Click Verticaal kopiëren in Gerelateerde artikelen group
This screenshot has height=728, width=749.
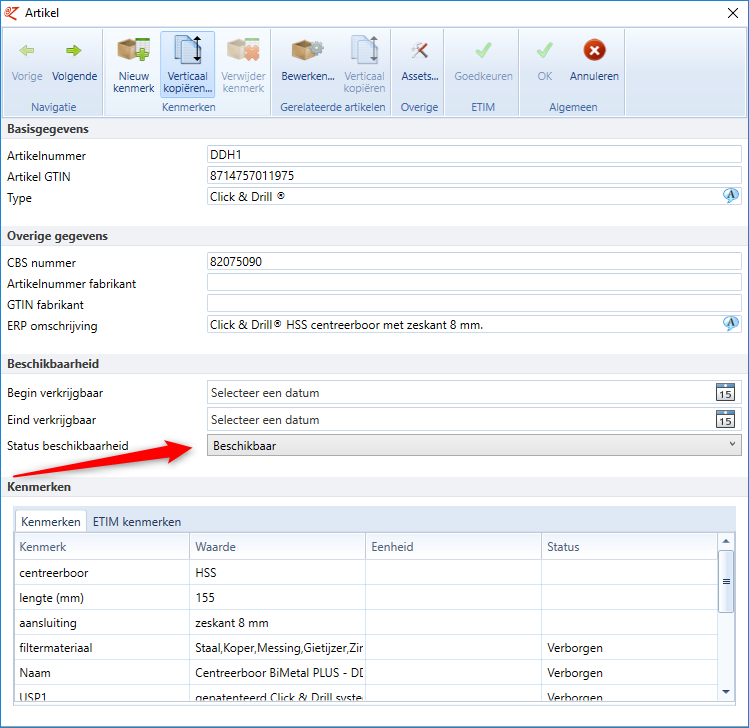click(x=364, y=64)
